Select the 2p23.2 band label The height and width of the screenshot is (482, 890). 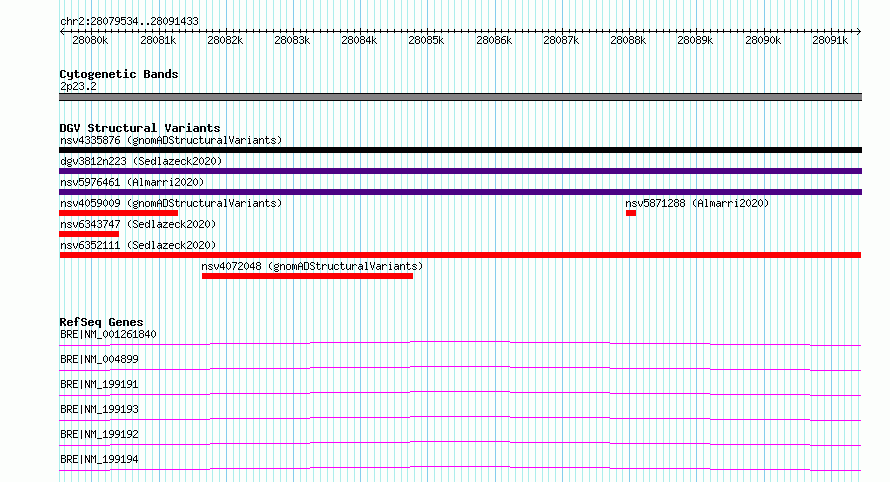(78, 86)
